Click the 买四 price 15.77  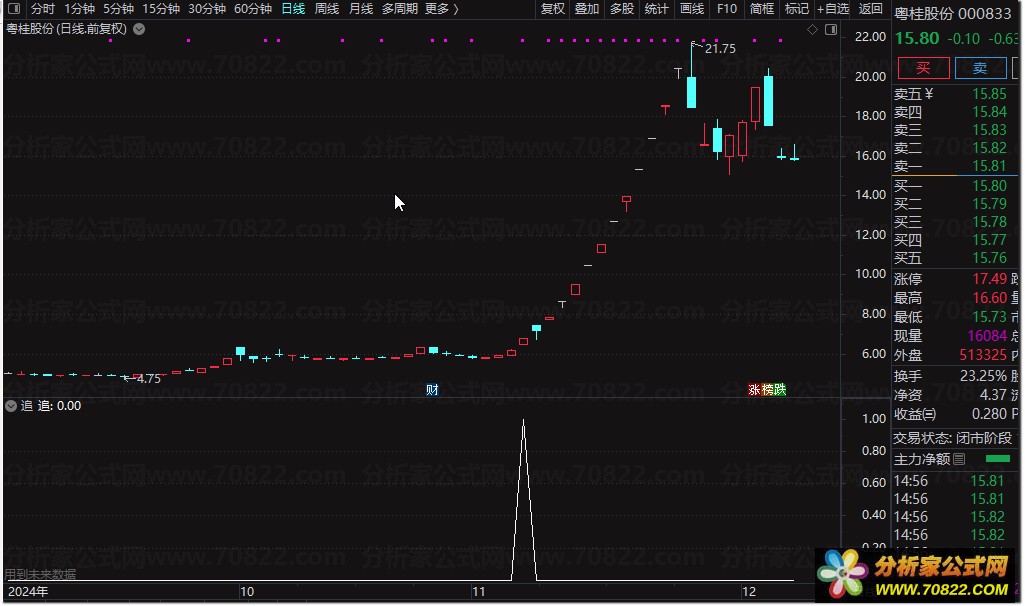(989, 240)
